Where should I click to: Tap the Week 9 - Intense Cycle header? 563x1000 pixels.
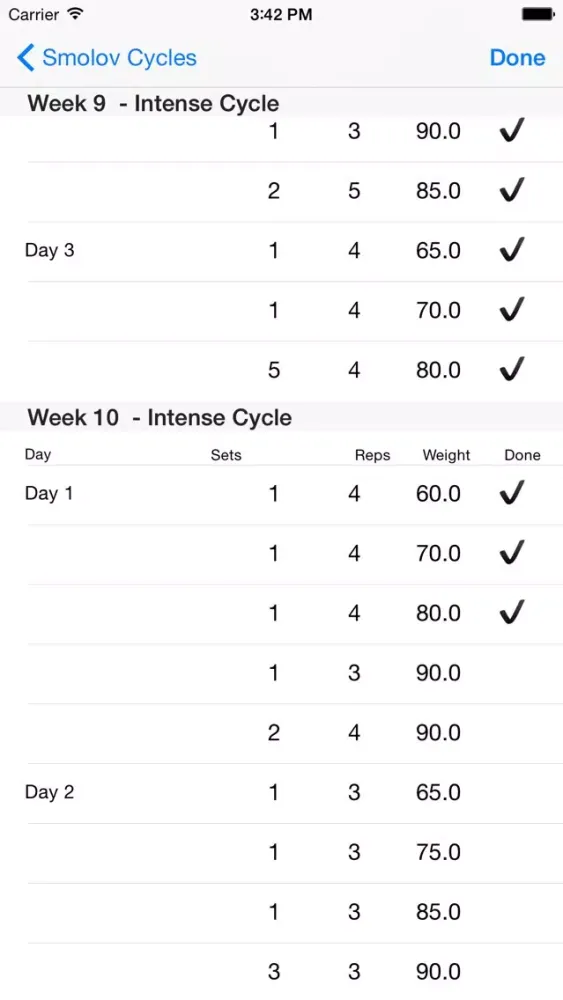coord(153,103)
